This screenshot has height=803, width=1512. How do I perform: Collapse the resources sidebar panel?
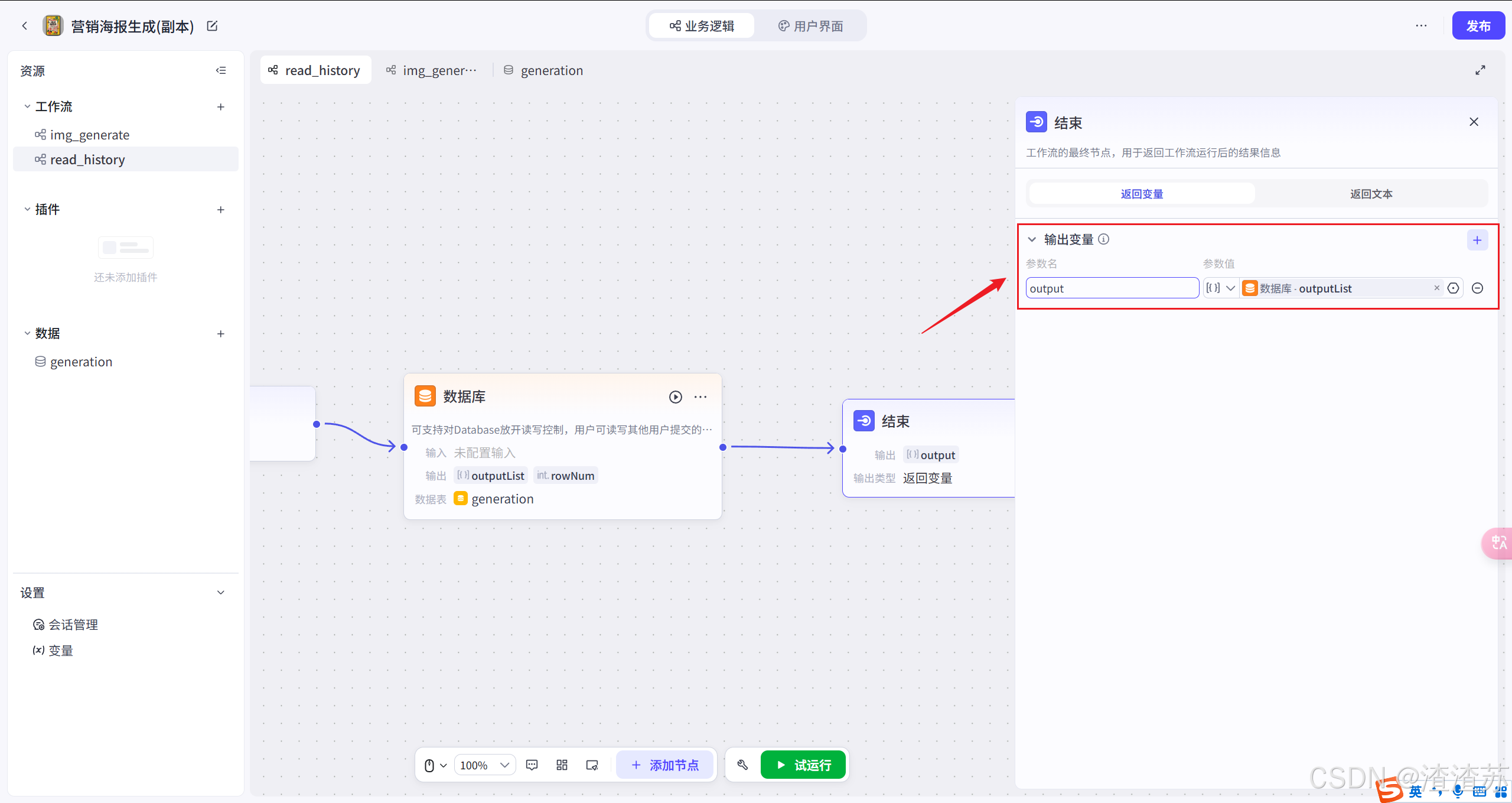(221, 70)
